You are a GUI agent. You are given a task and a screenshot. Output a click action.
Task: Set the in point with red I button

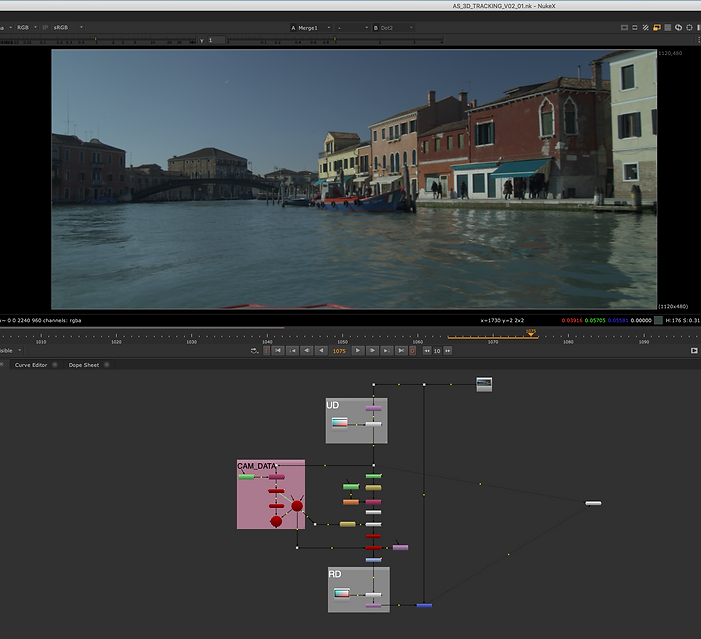tap(266, 351)
